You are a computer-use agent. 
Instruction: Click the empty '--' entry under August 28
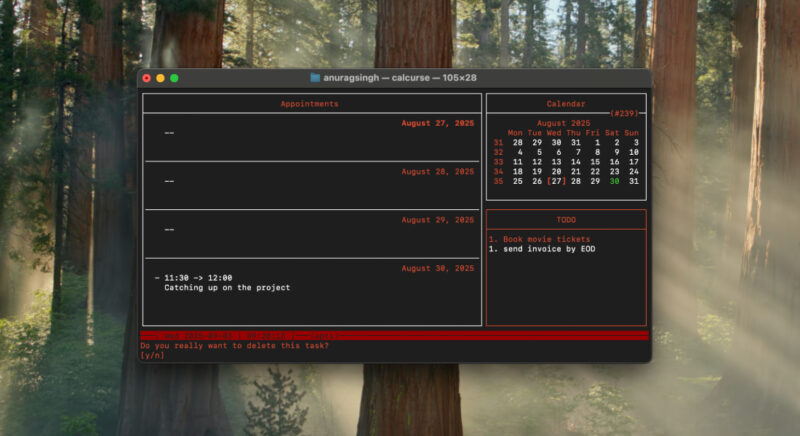(169, 181)
